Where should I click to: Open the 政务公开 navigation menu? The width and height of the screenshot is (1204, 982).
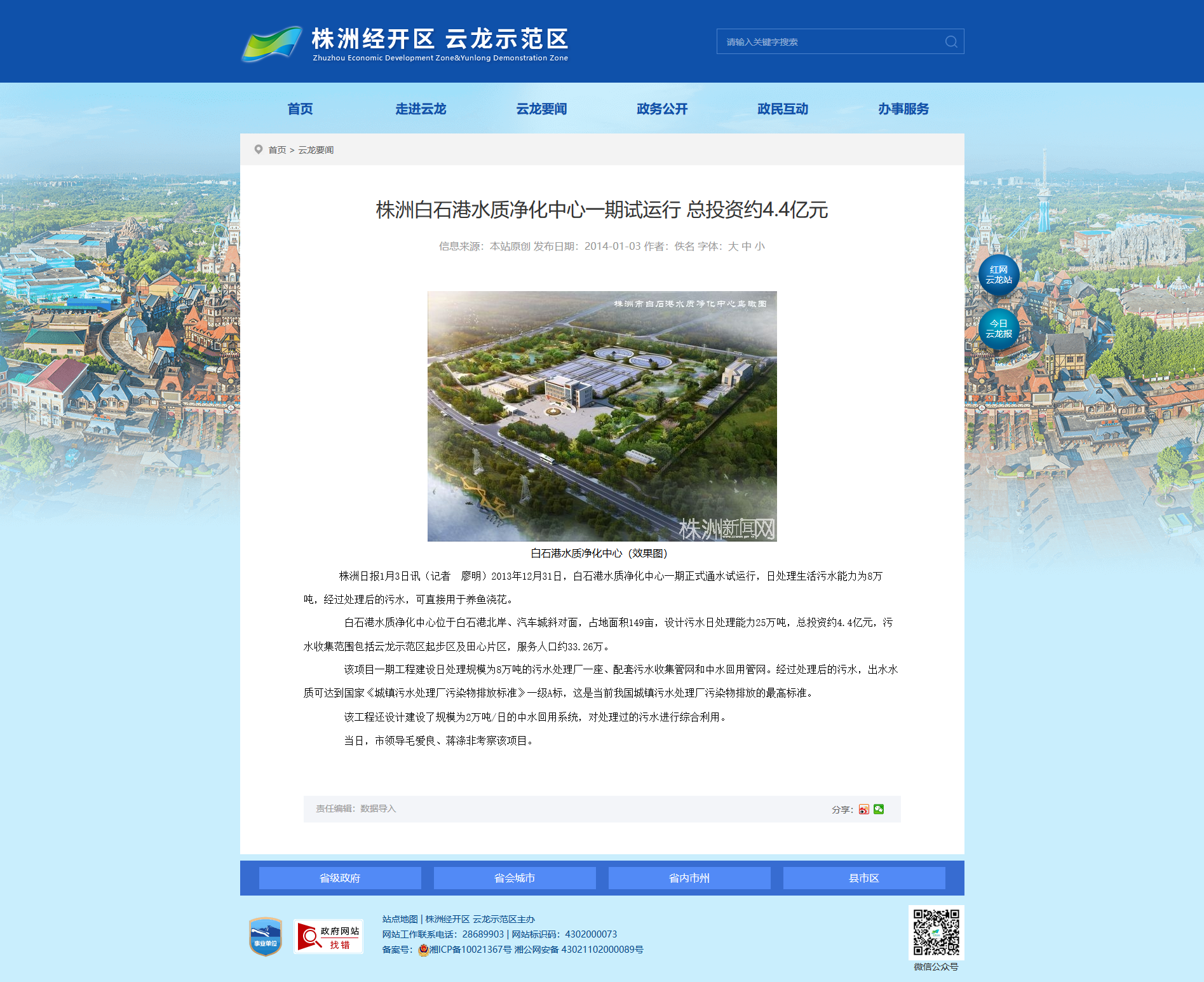click(x=662, y=109)
